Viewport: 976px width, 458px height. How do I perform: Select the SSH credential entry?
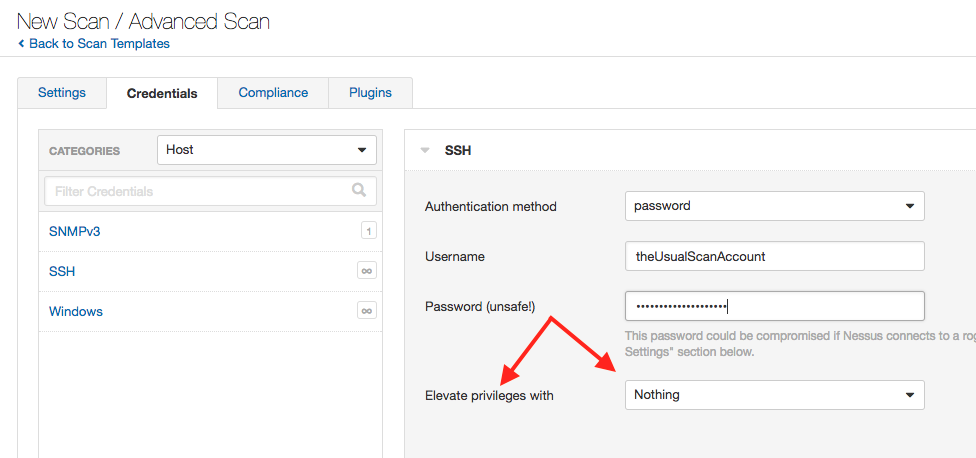pyautogui.click(x=62, y=271)
